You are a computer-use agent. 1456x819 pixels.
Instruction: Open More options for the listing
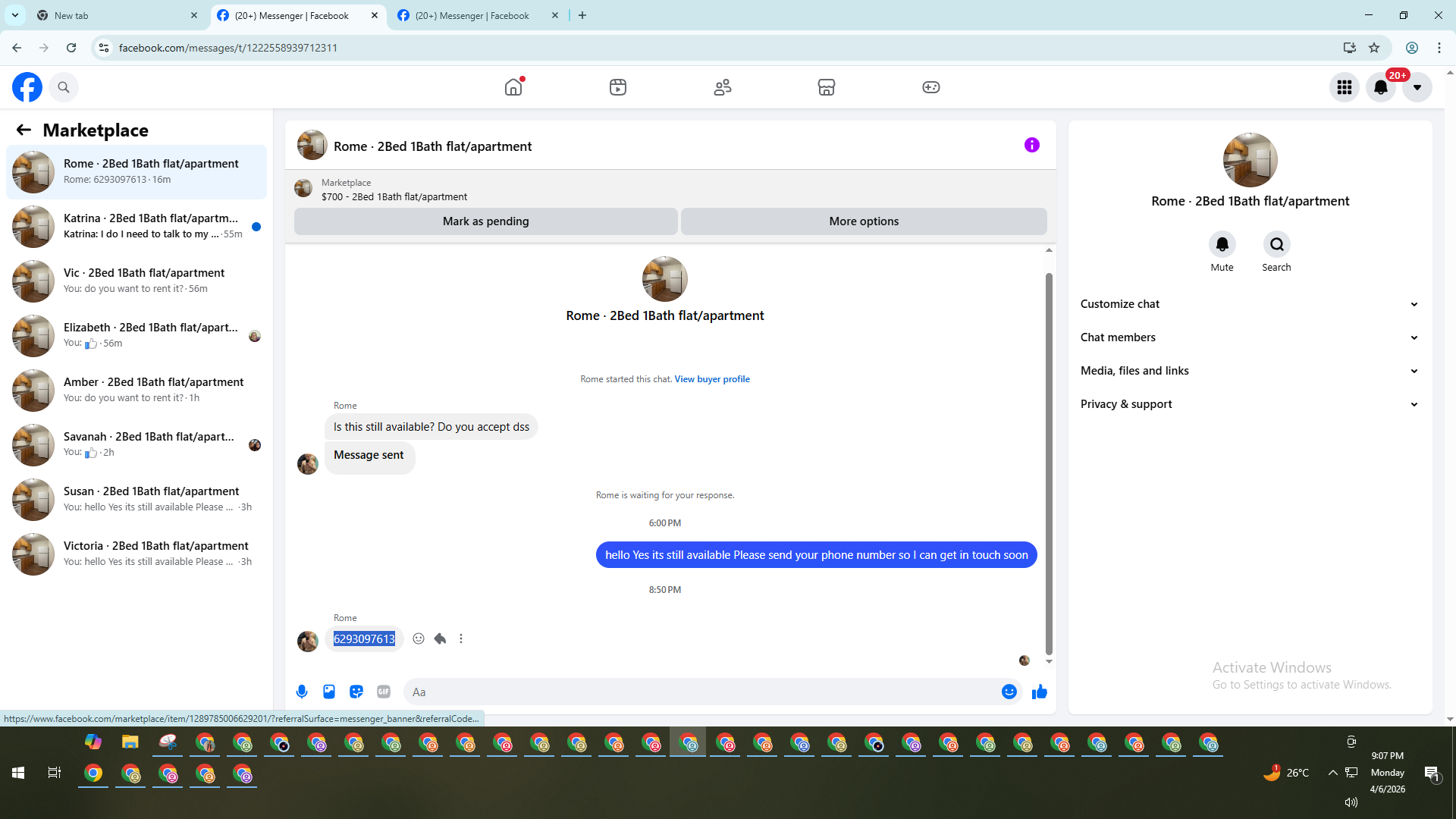(864, 221)
